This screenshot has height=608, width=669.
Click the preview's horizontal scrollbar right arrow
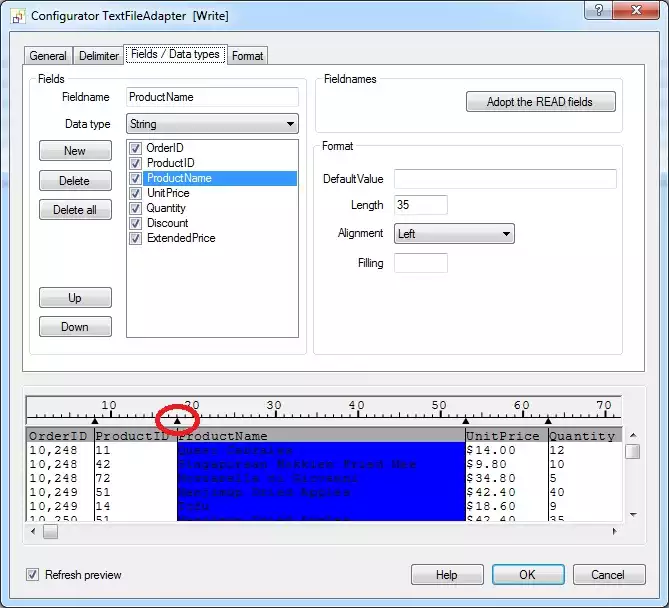point(615,532)
